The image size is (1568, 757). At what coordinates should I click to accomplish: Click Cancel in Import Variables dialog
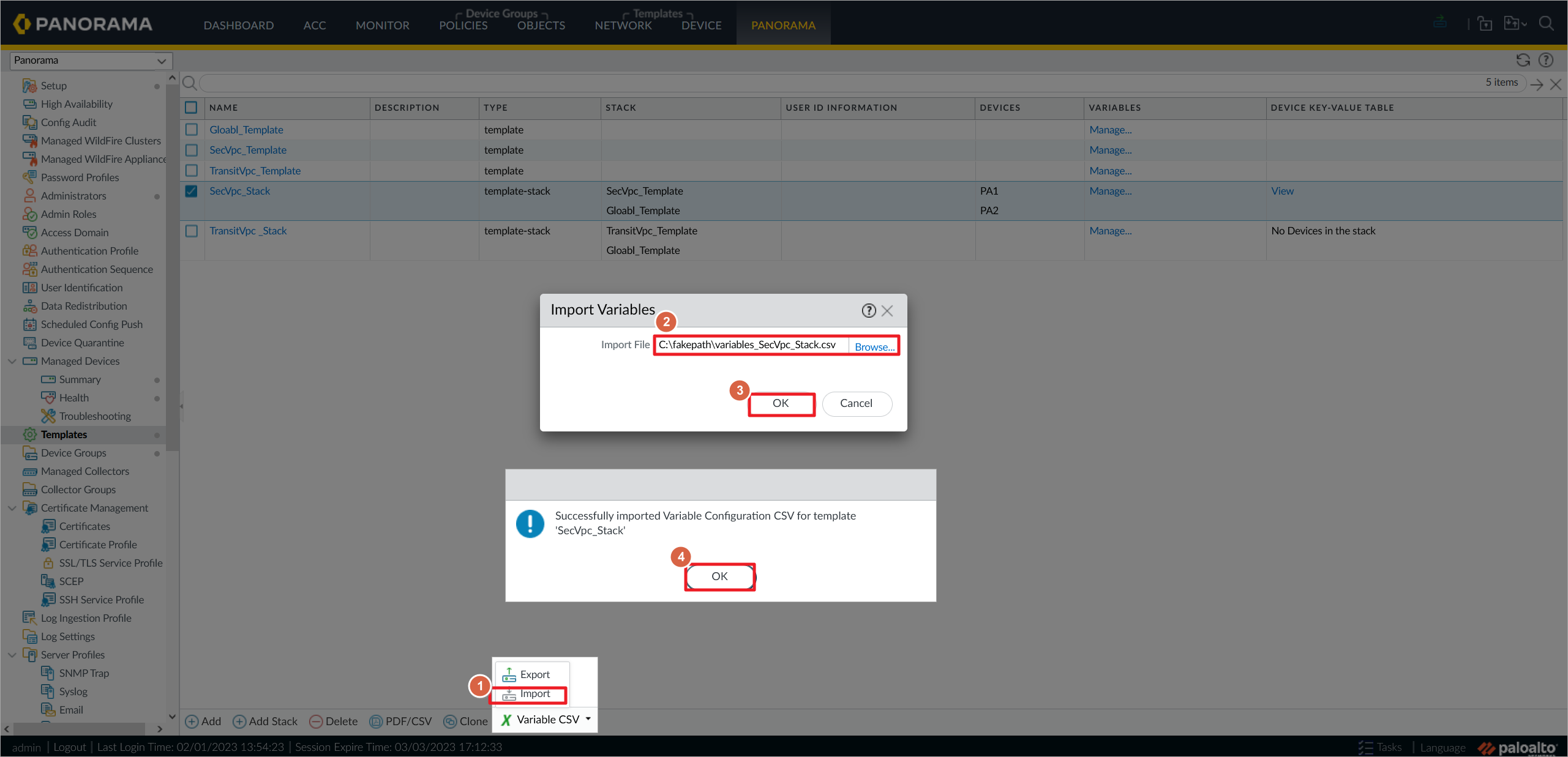click(857, 404)
